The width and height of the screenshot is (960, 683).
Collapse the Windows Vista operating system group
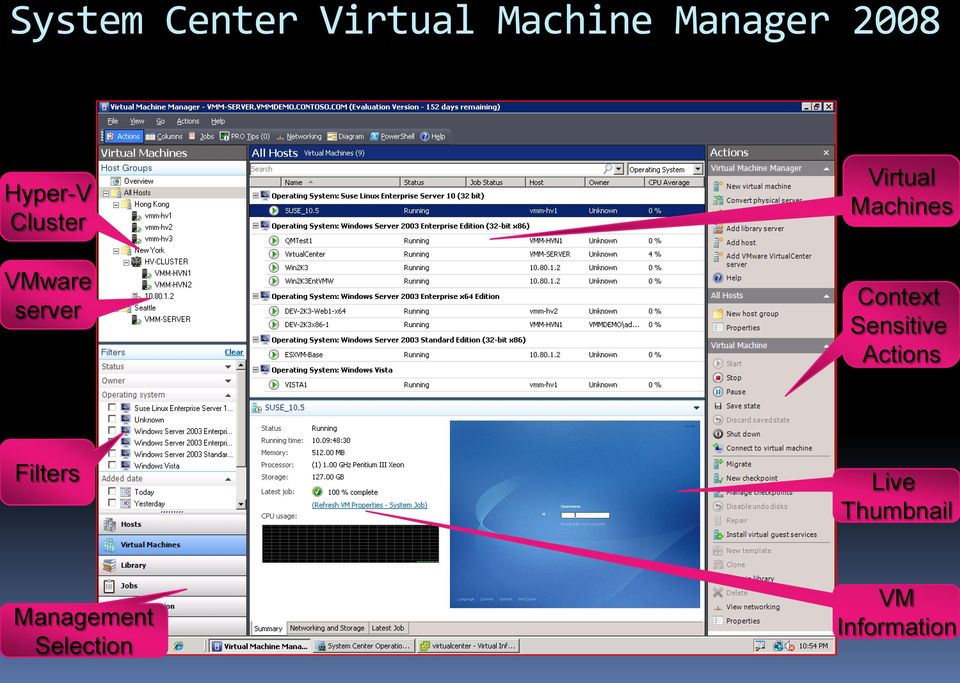(x=256, y=370)
